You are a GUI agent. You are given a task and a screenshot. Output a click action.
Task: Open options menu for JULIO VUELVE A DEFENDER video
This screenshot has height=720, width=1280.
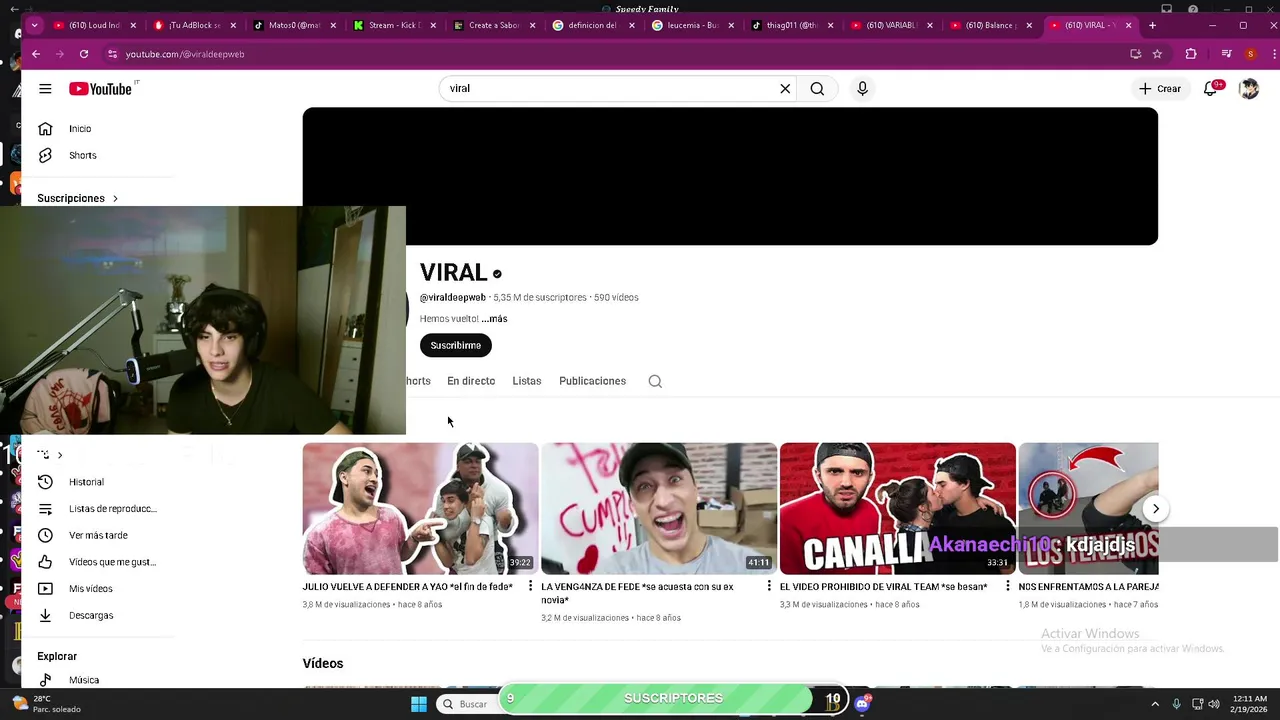pos(530,587)
